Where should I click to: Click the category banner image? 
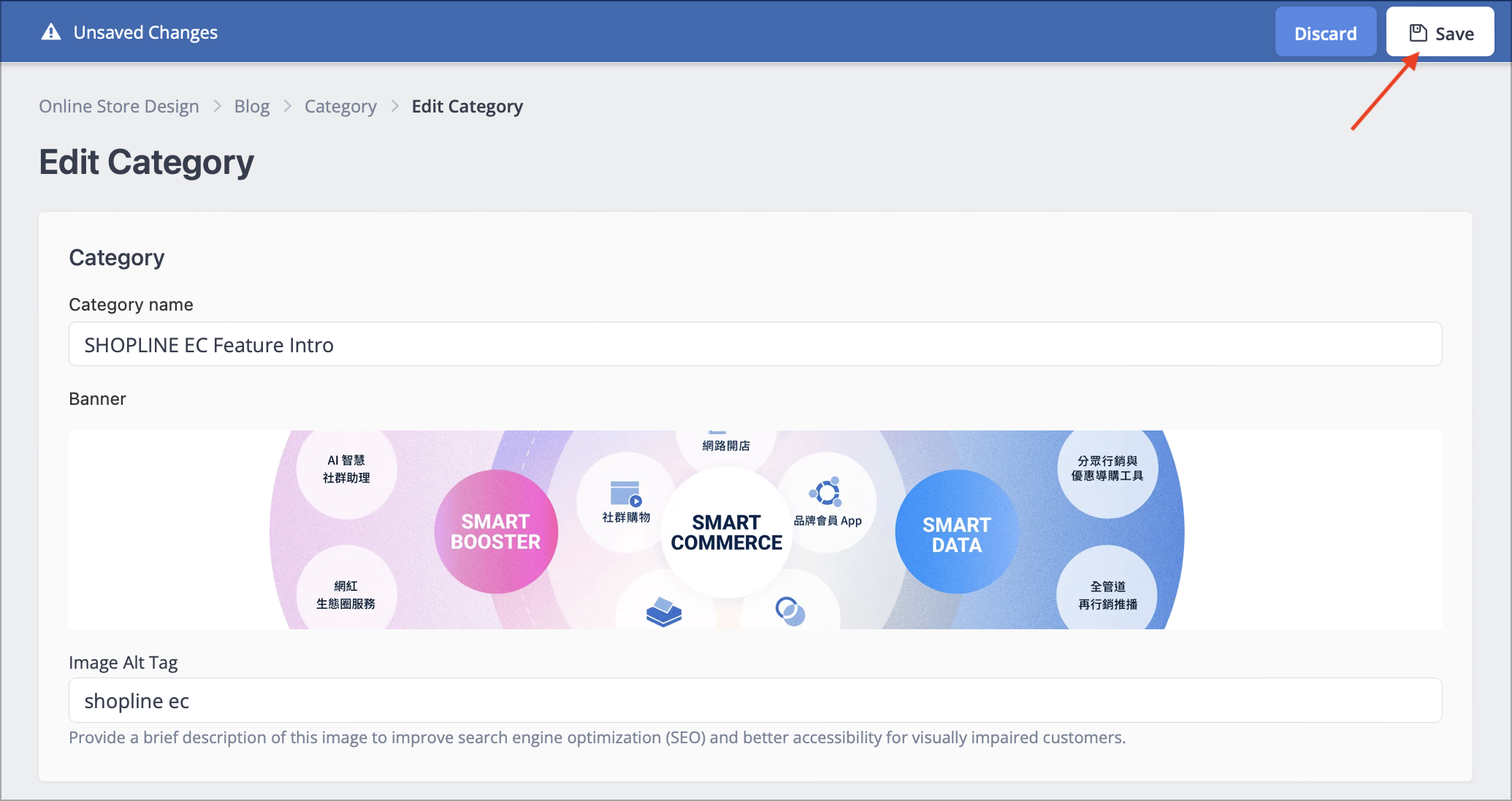755,530
